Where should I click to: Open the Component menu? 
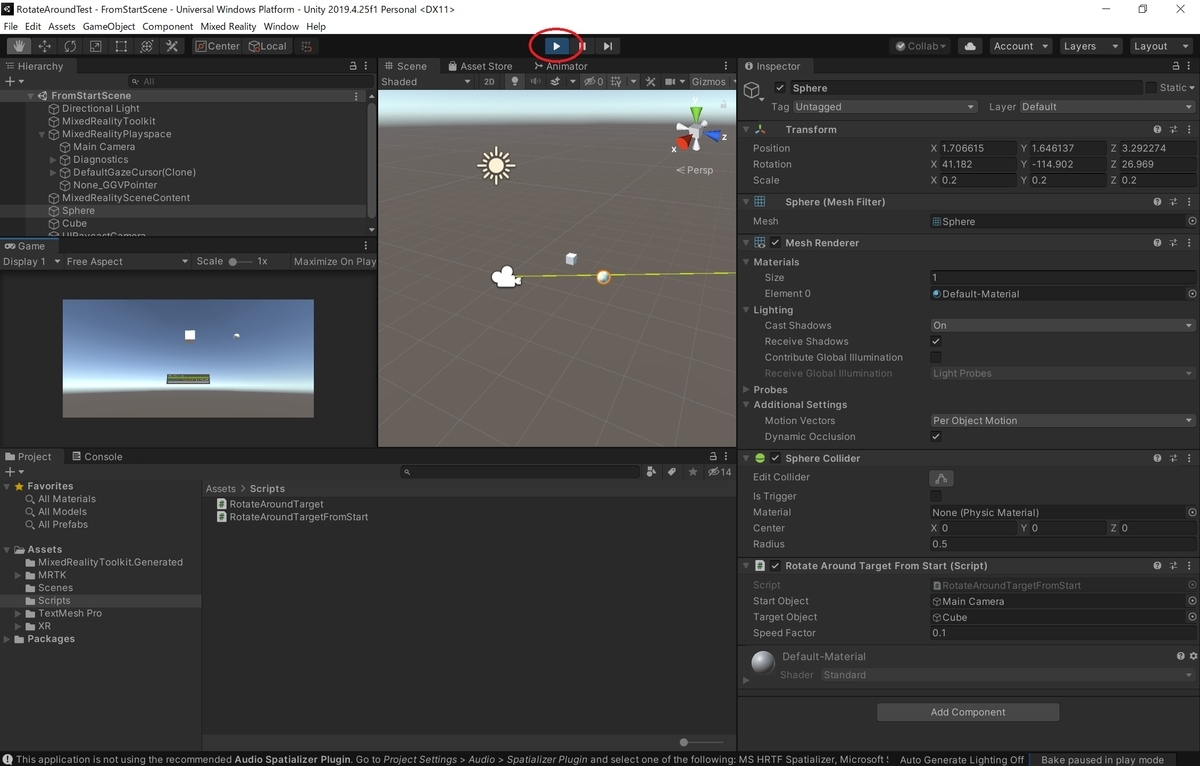168,26
